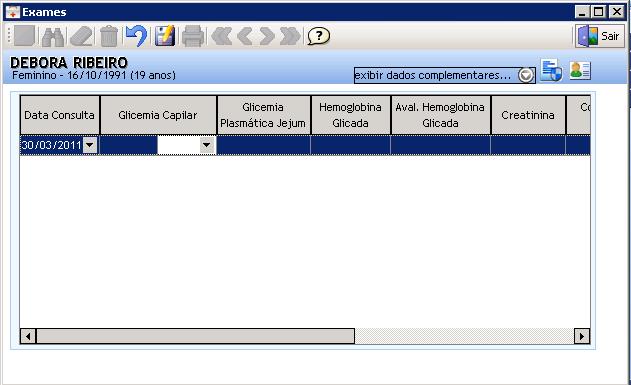Click Aval. Hemoglobina Glicada column header
The width and height of the screenshot is (631, 385).
(x=440, y=115)
